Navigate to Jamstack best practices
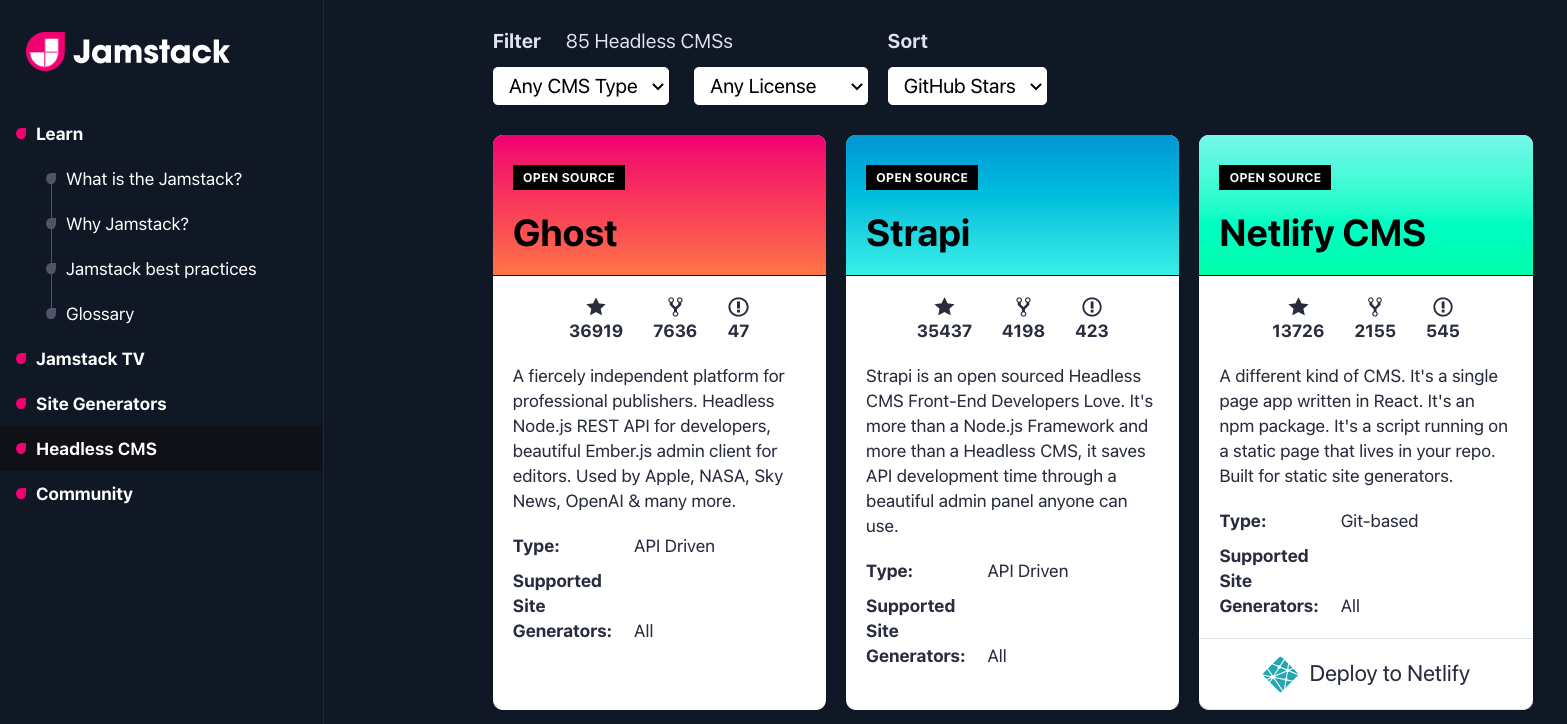 (x=161, y=269)
